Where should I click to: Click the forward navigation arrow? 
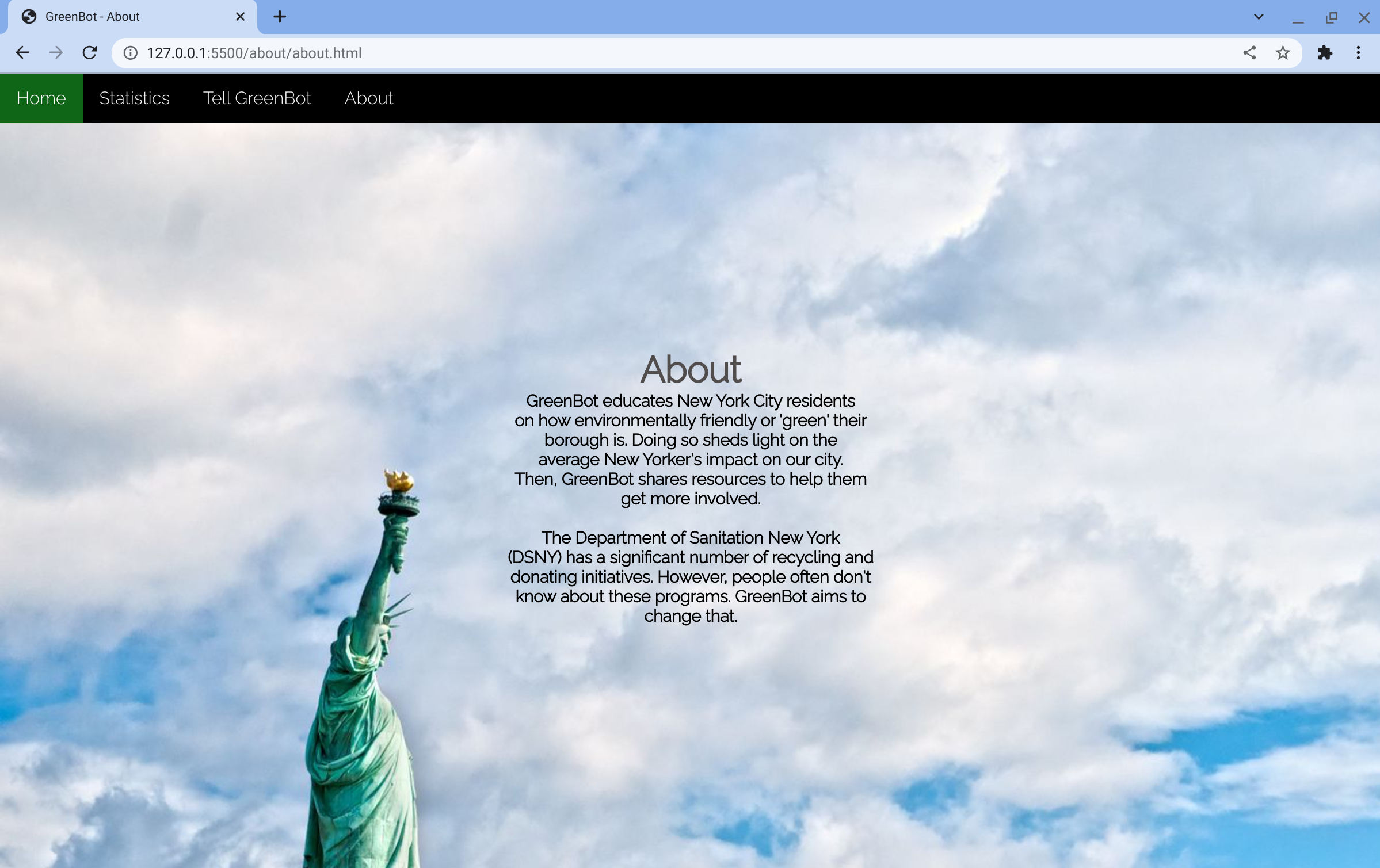point(56,53)
